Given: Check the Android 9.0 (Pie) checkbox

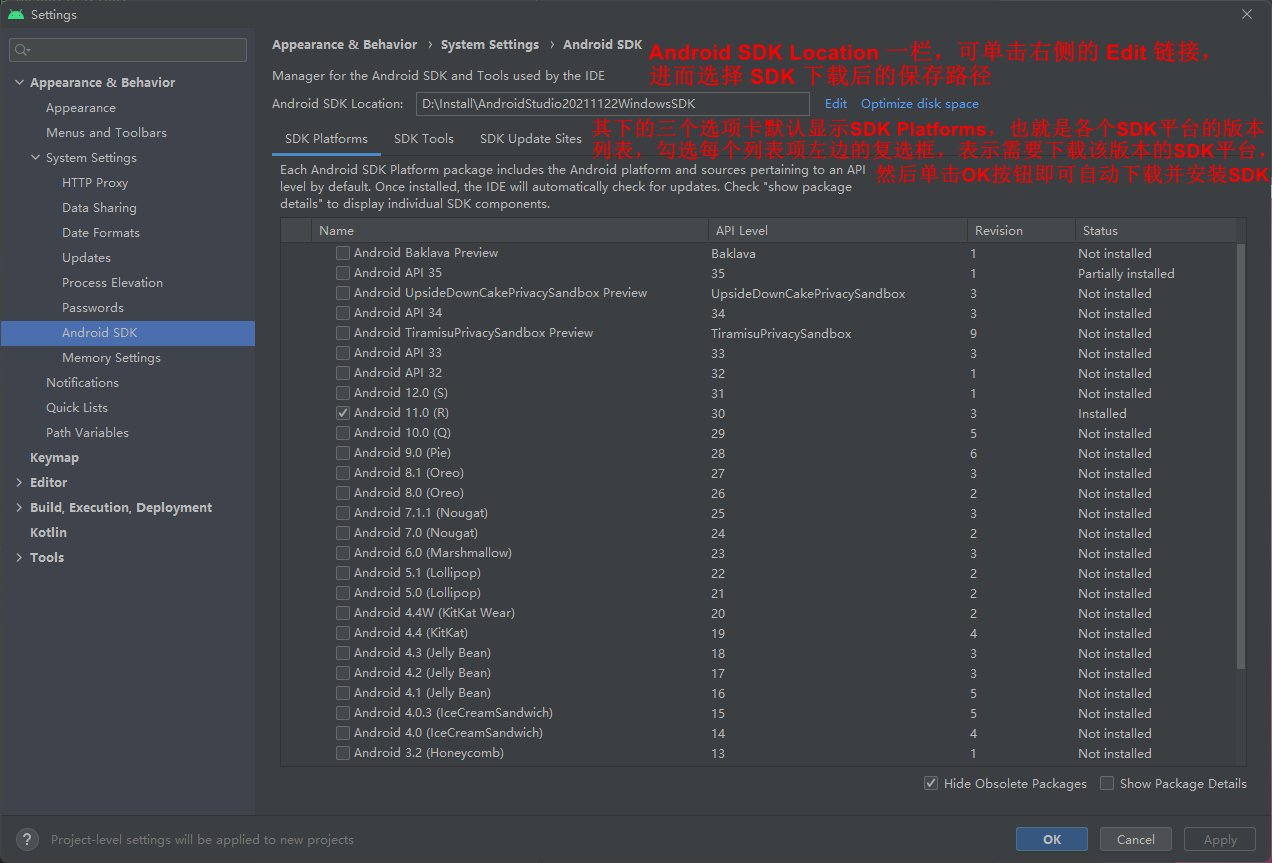Looking at the screenshot, I should (343, 453).
